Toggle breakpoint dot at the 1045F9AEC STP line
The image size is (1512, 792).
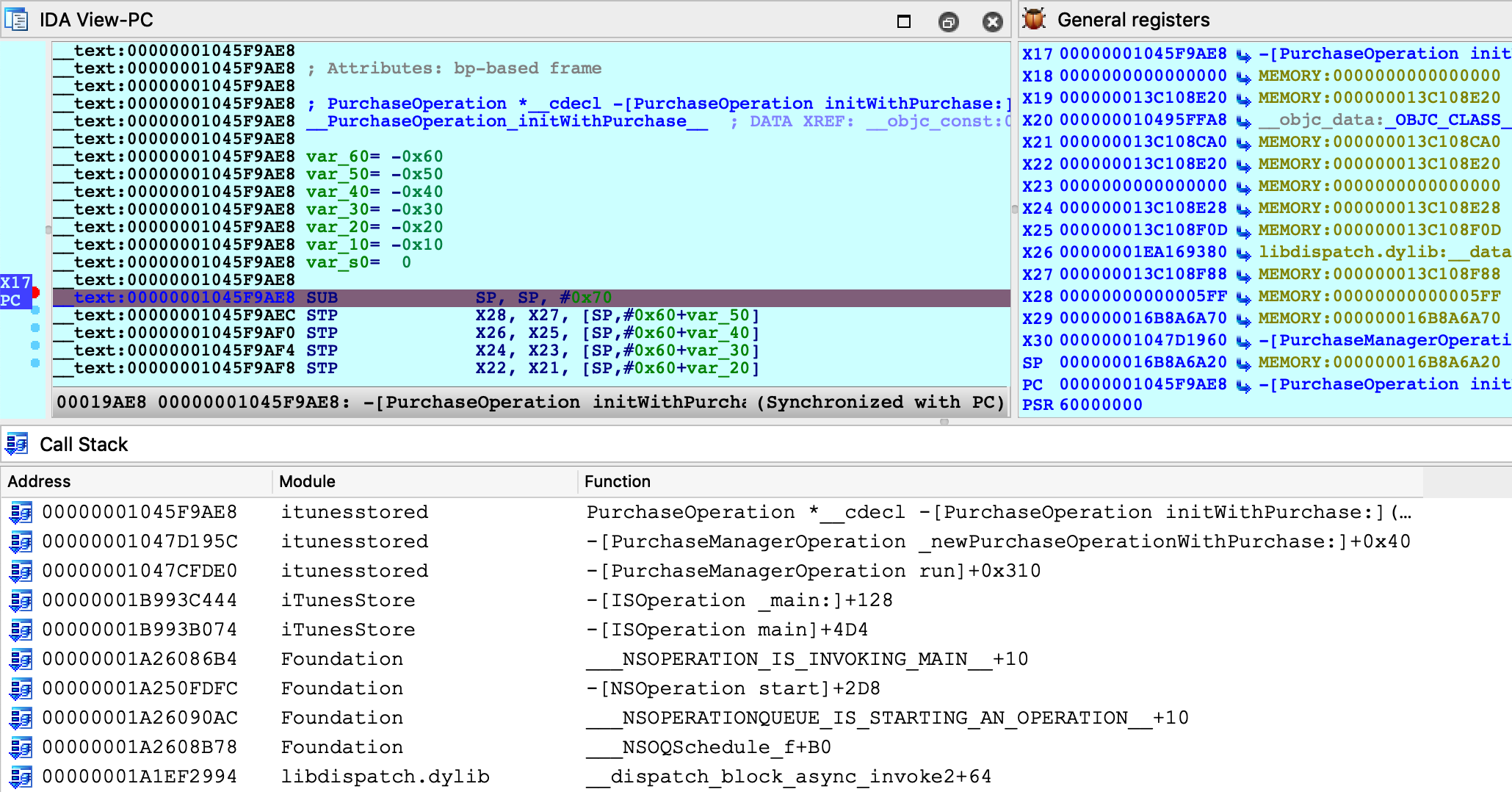35,311
